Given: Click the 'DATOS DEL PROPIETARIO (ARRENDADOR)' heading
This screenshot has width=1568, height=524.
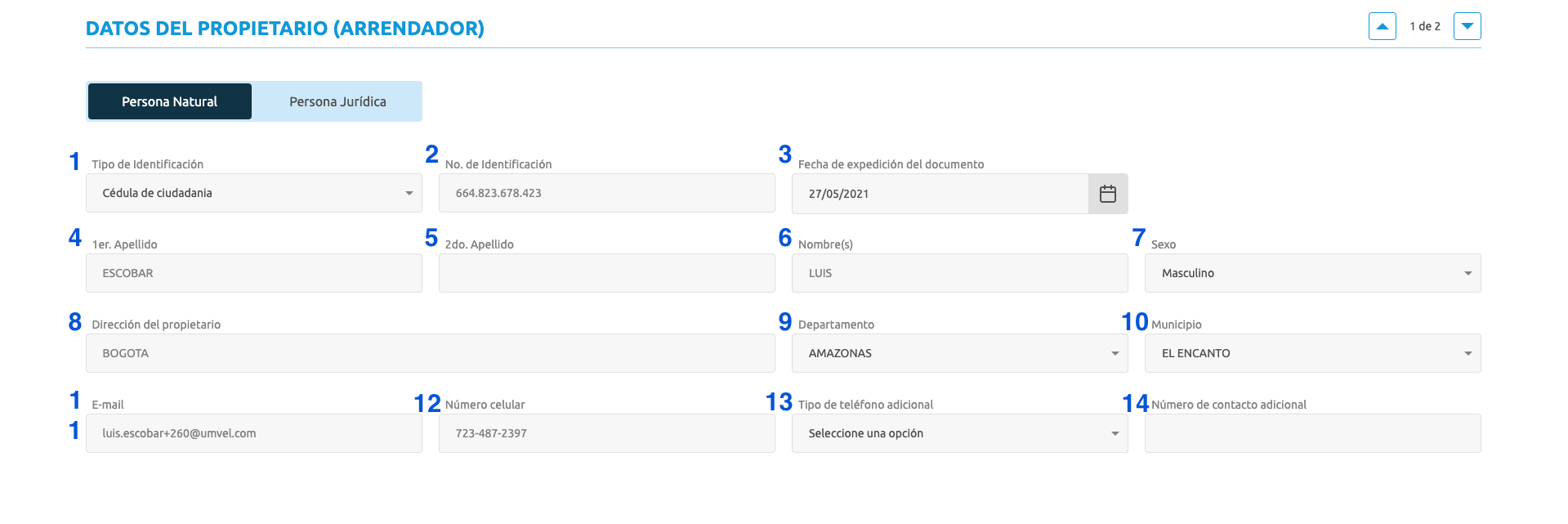Looking at the screenshot, I should (x=285, y=29).
